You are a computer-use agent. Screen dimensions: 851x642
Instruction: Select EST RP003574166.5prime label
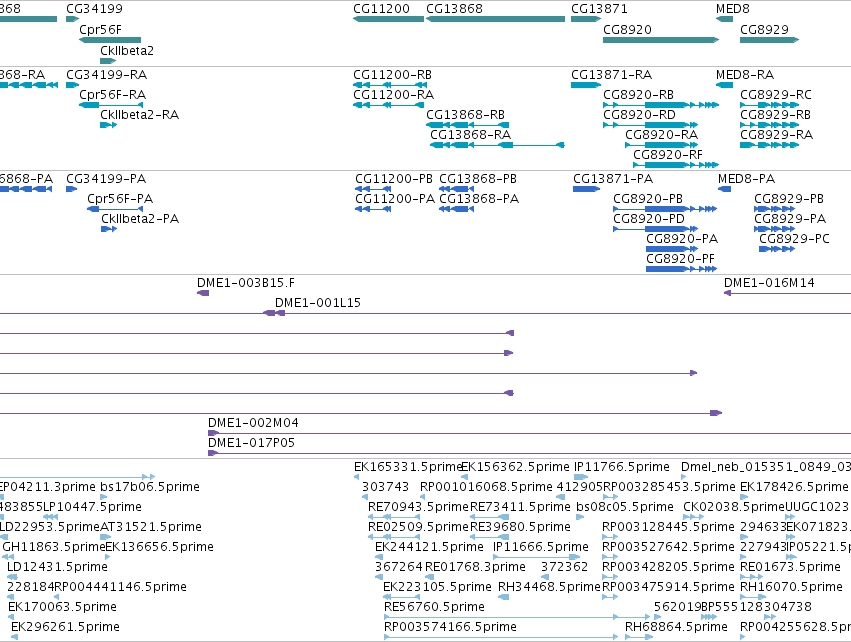pos(450,627)
